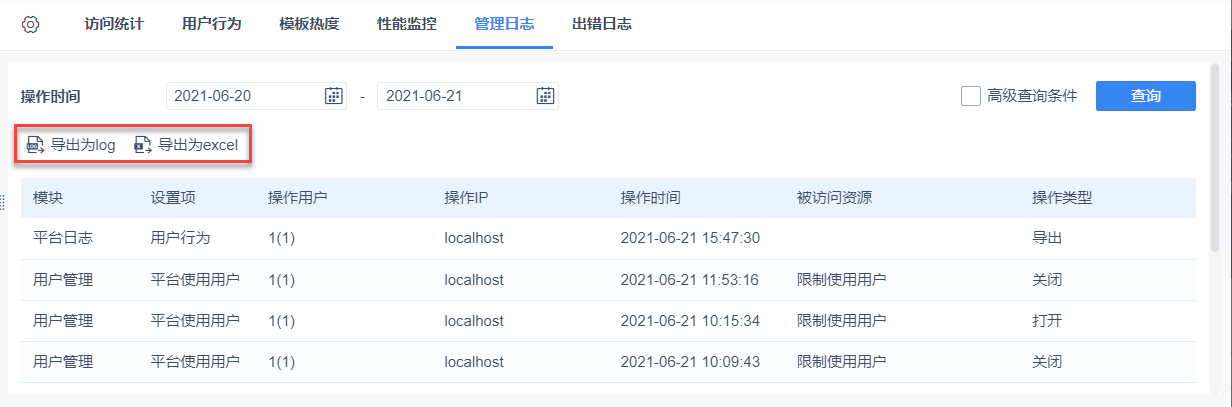The image size is (1232, 407).
Task: Open the 用户行为 tab
Action: coord(212,24)
